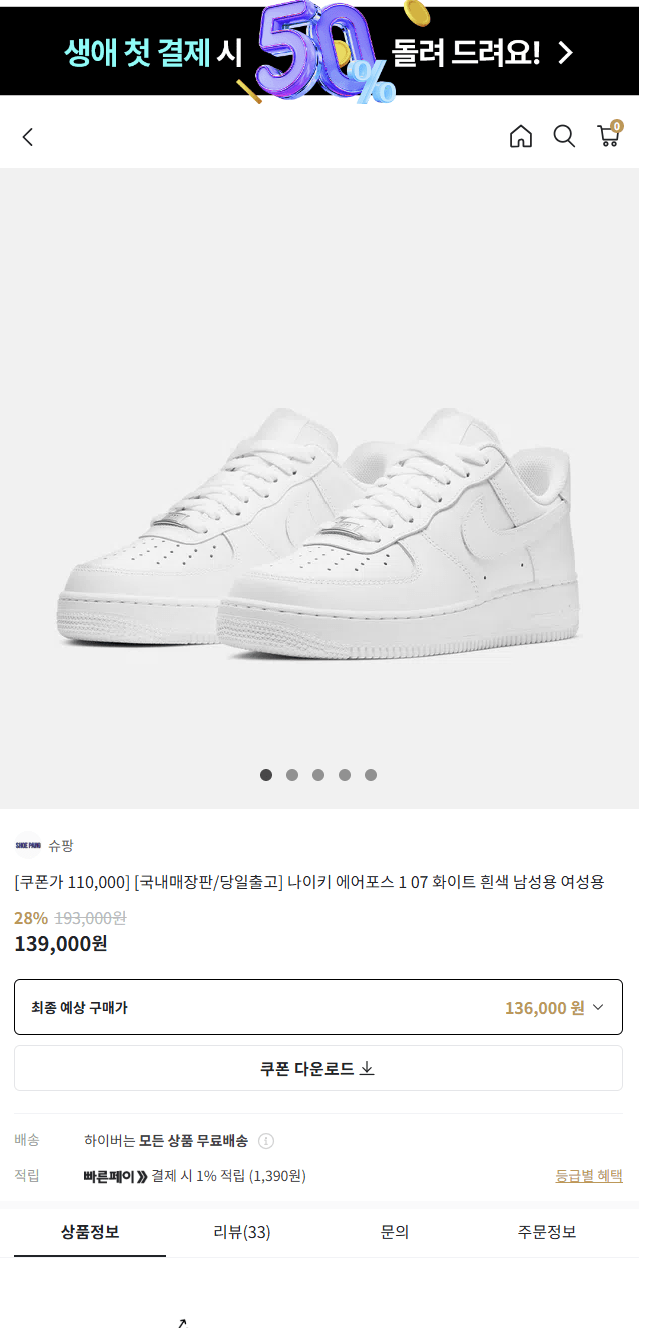Open the 등급별 혜택 link
This screenshot has width=650, height=1328.
pos(588,1176)
